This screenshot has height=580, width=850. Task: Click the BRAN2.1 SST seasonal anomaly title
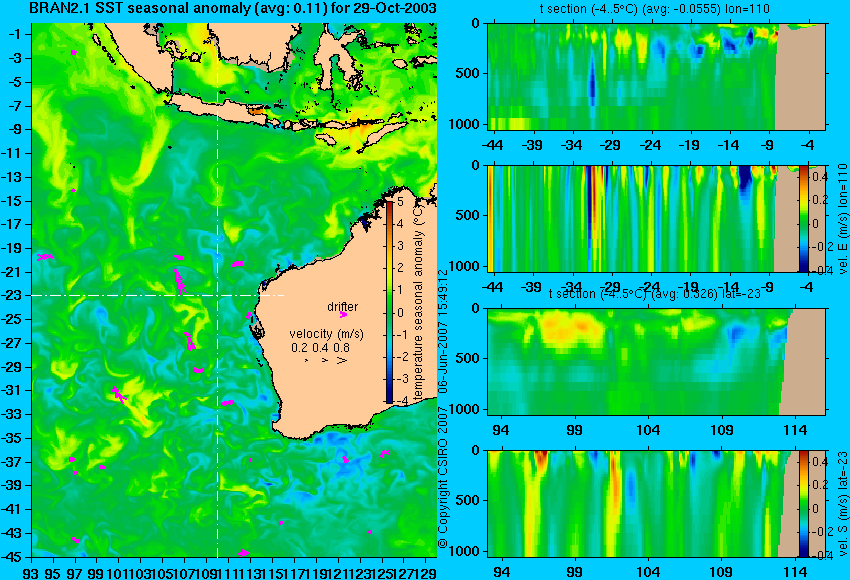pyautogui.click(x=233, y=9)
